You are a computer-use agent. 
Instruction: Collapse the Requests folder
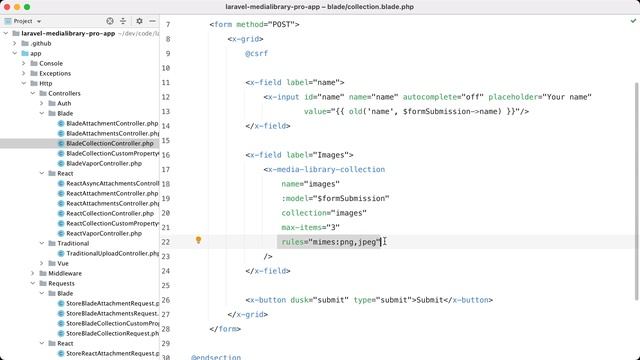(x=33, y=283)
